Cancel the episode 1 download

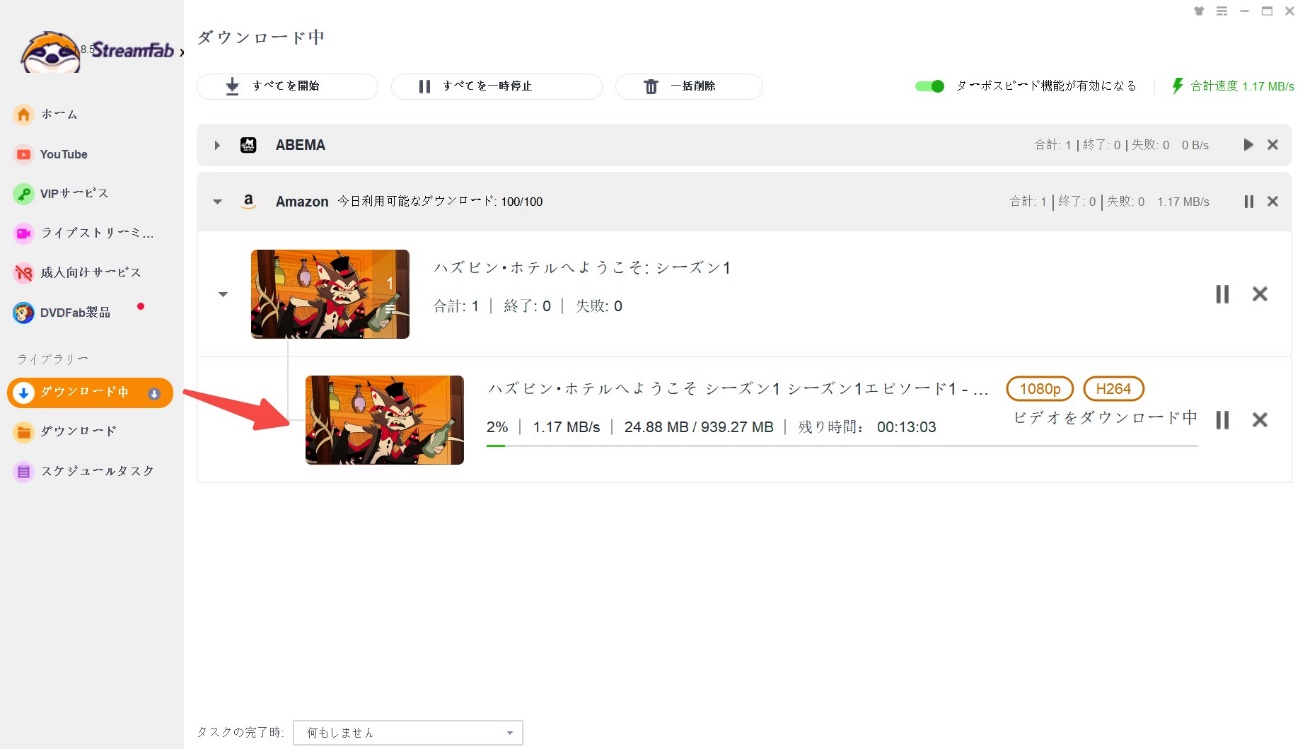click(x=1260, y=420)
